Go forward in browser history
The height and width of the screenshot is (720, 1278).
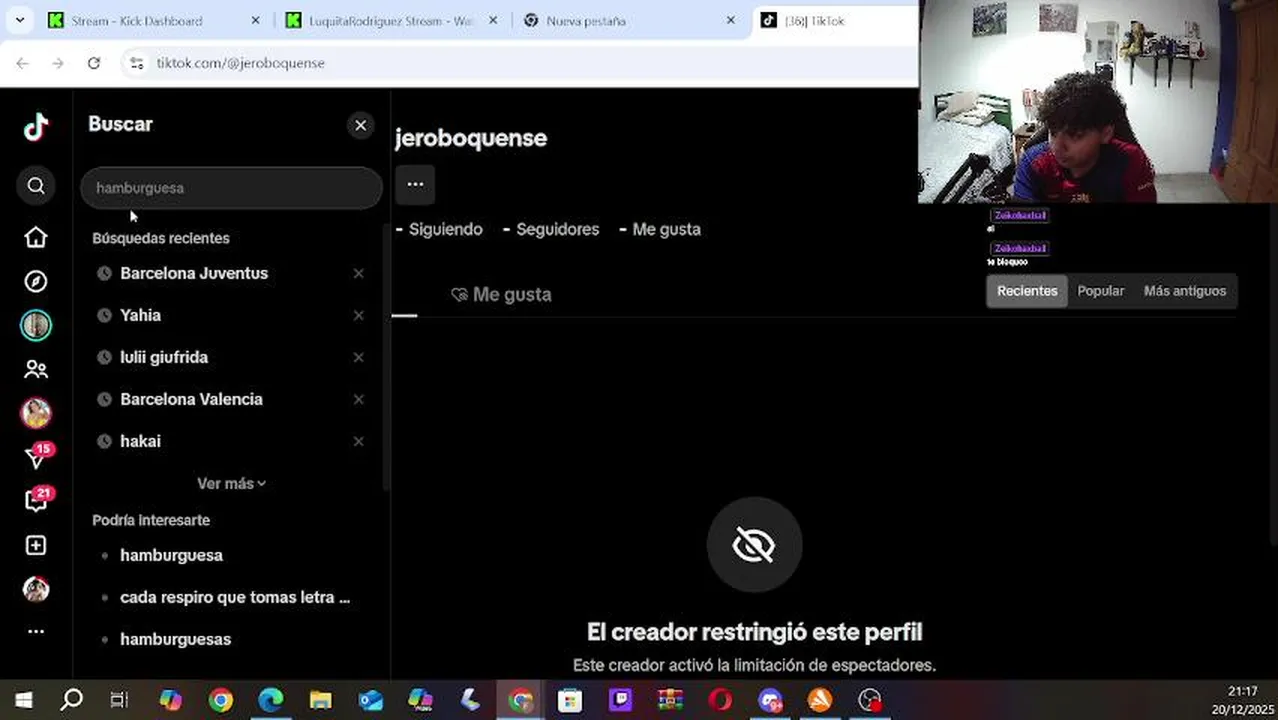pos(58,63)
